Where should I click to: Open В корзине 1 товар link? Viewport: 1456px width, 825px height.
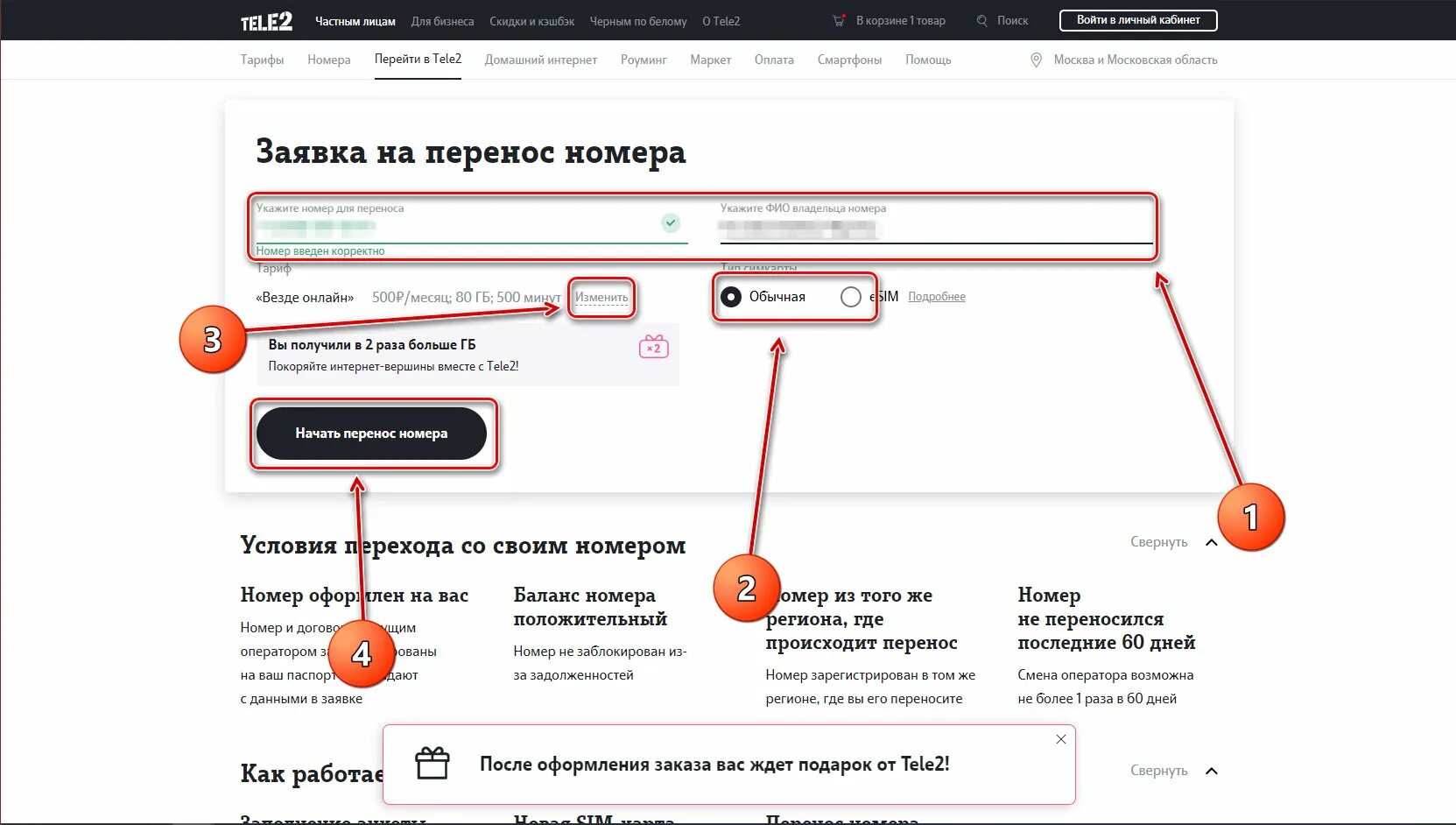pos(901,20)
